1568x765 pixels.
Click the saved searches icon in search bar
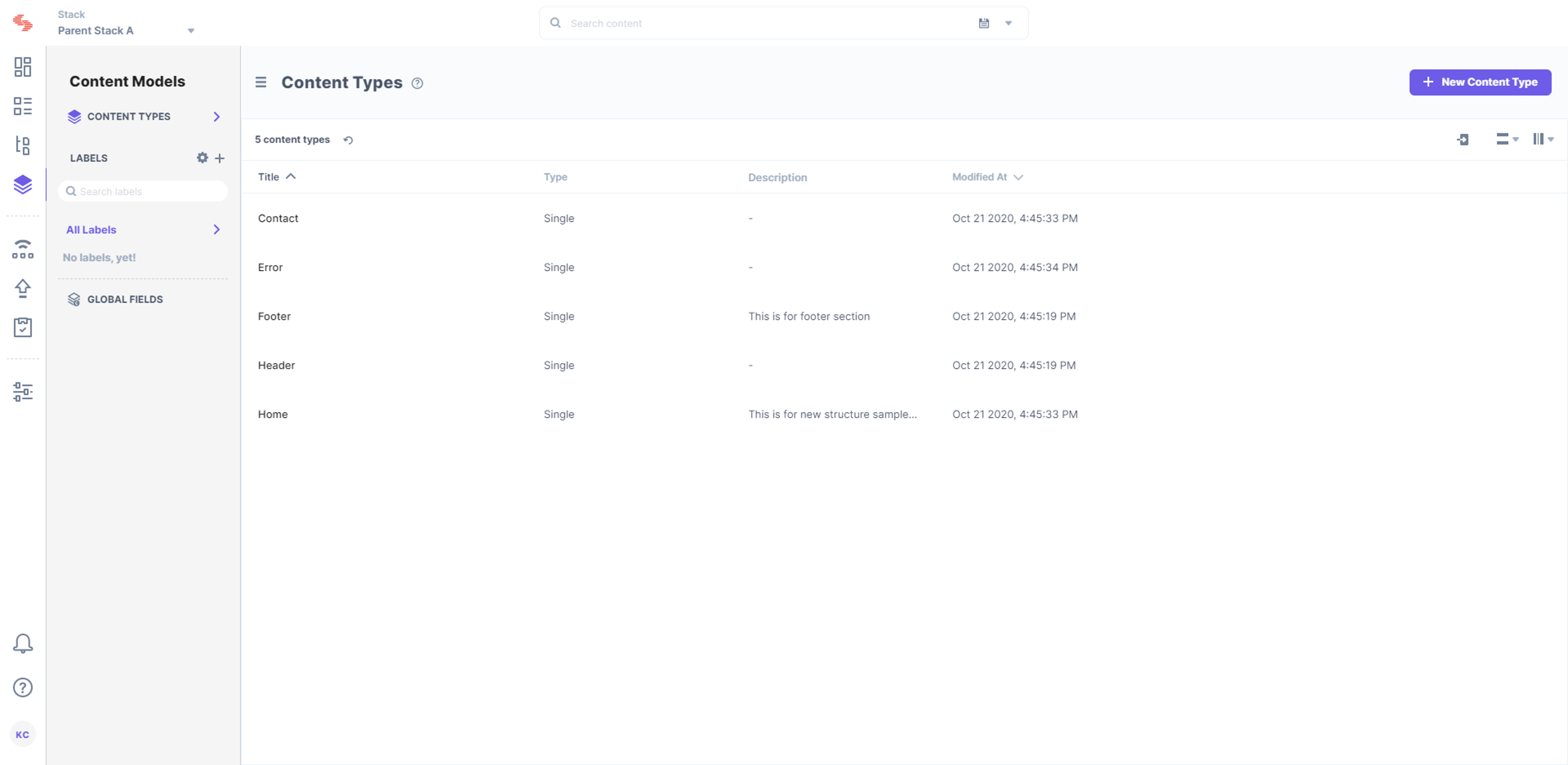(x=984, y=23)
